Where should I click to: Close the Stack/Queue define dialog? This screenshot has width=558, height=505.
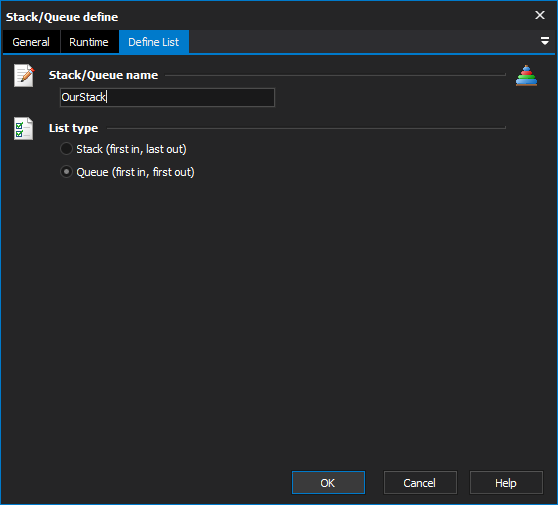click(x=540, y=15)
